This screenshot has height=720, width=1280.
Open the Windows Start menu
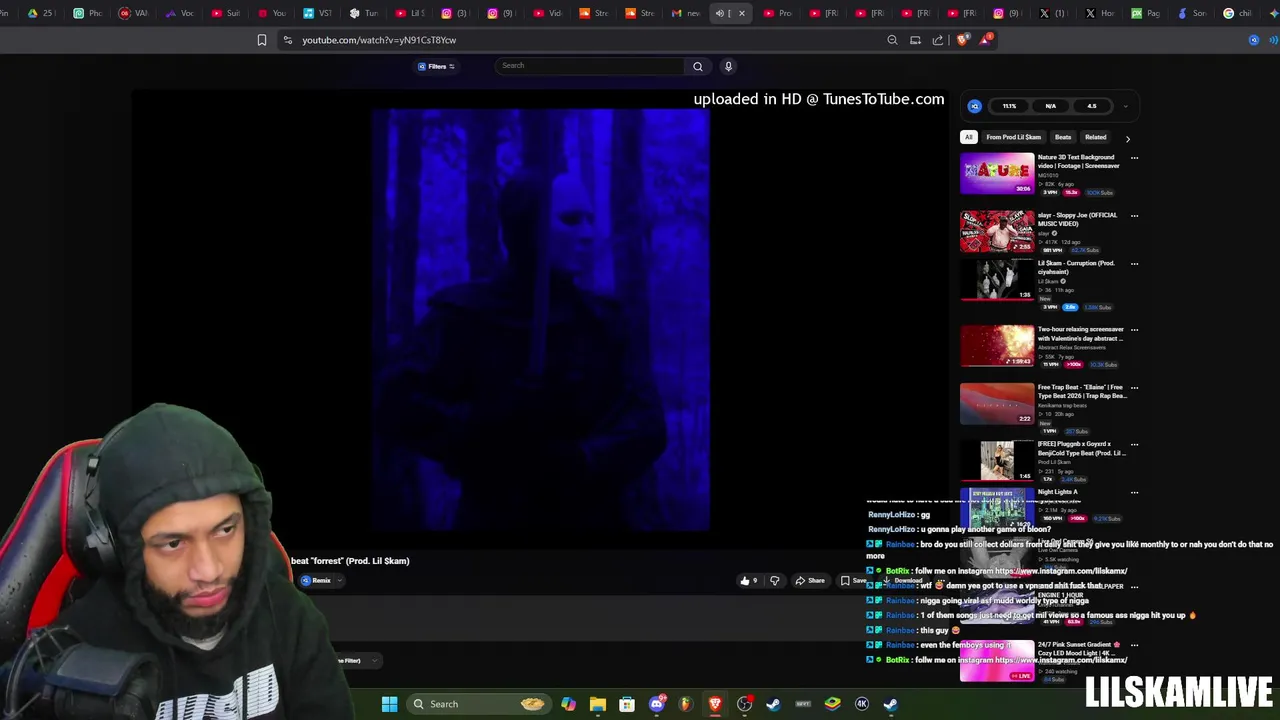pos(389,704)
